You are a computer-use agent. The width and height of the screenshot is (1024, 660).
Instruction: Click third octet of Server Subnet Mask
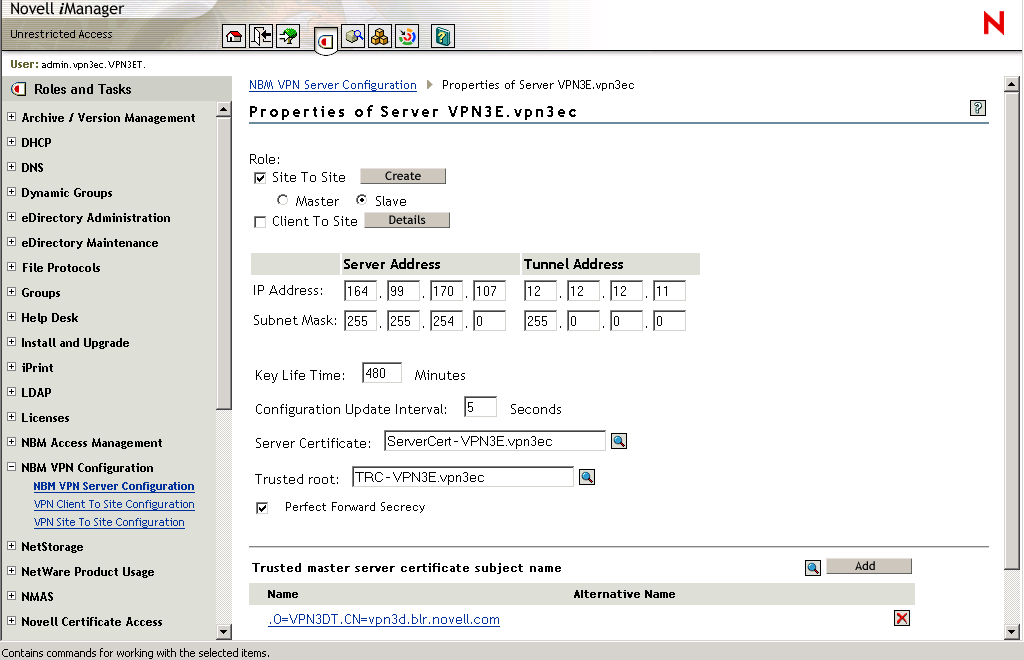[447, 321]
